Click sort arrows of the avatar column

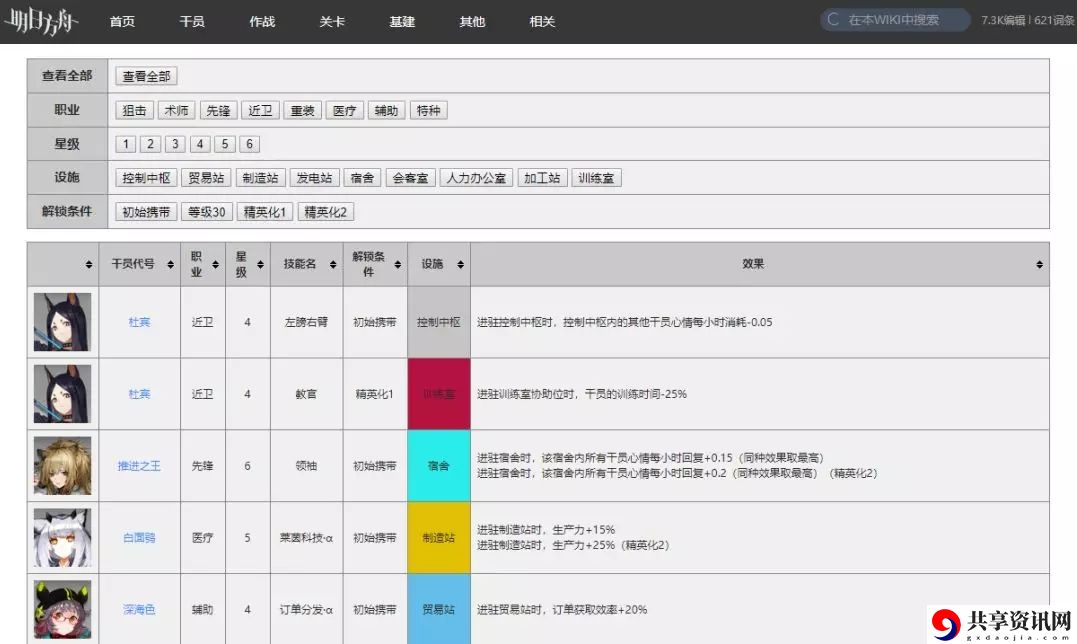89,264
